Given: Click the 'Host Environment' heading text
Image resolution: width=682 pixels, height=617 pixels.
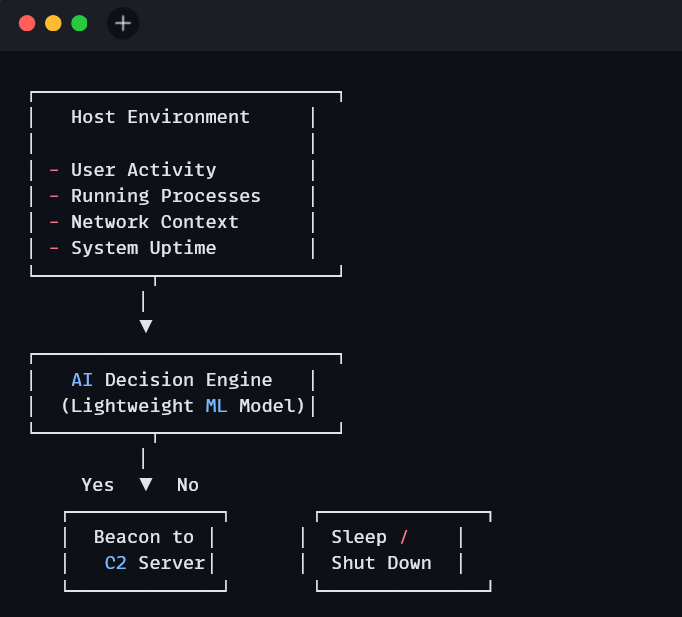Looking at the screenshot, I should 160,117.
